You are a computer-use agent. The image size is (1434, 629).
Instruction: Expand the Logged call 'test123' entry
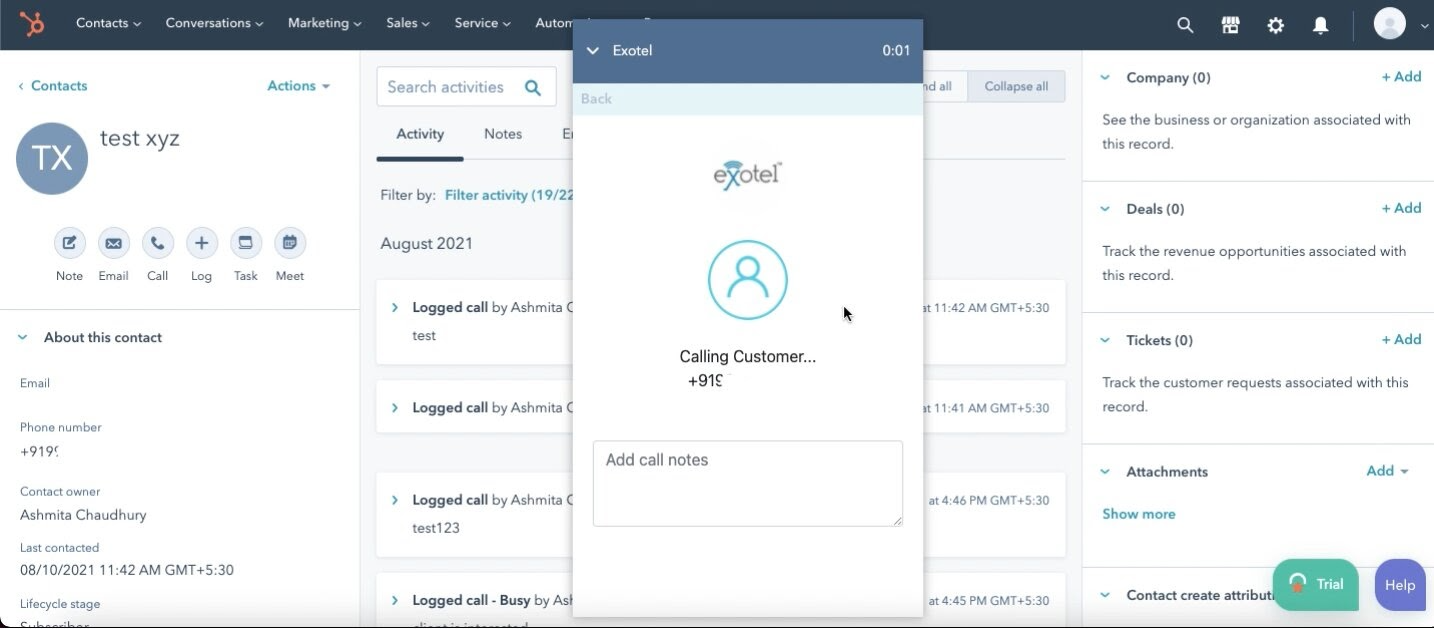(395, 500)
